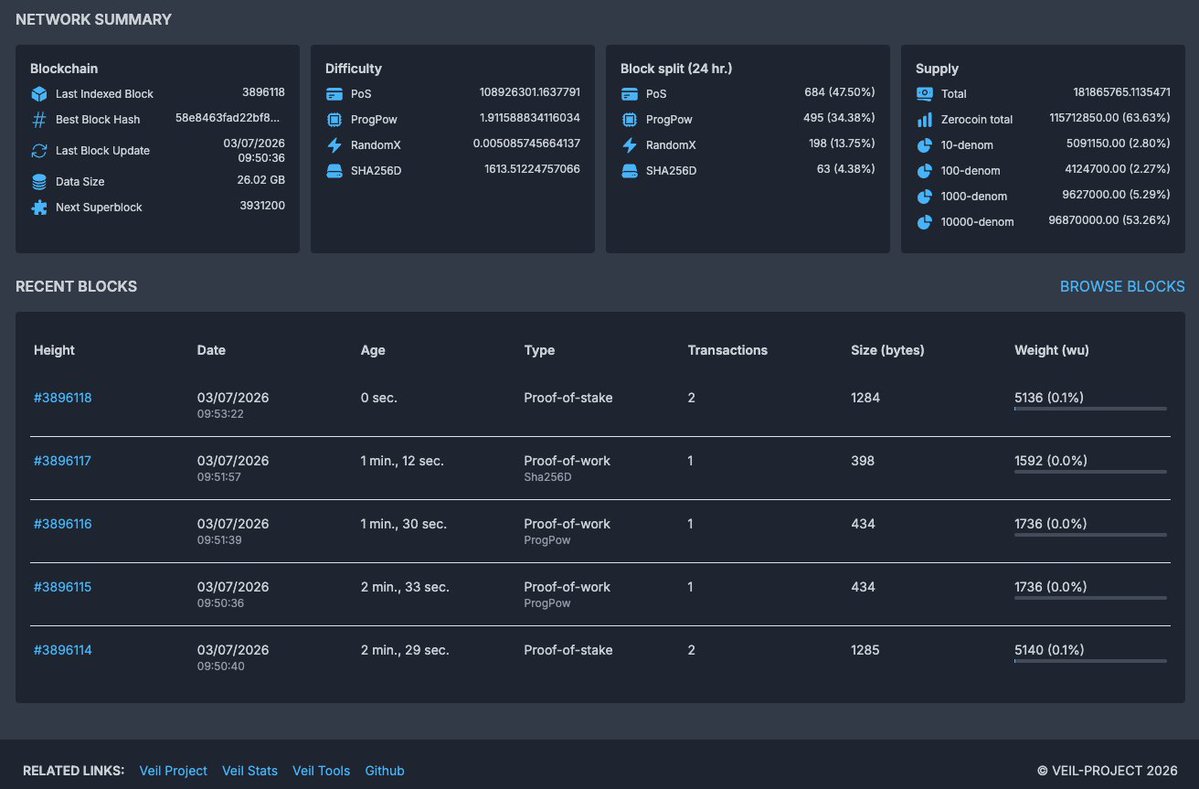The height and width of the screenshot is (789, 1199).
Task: Click the Date column header
Action: pos(211,350)
